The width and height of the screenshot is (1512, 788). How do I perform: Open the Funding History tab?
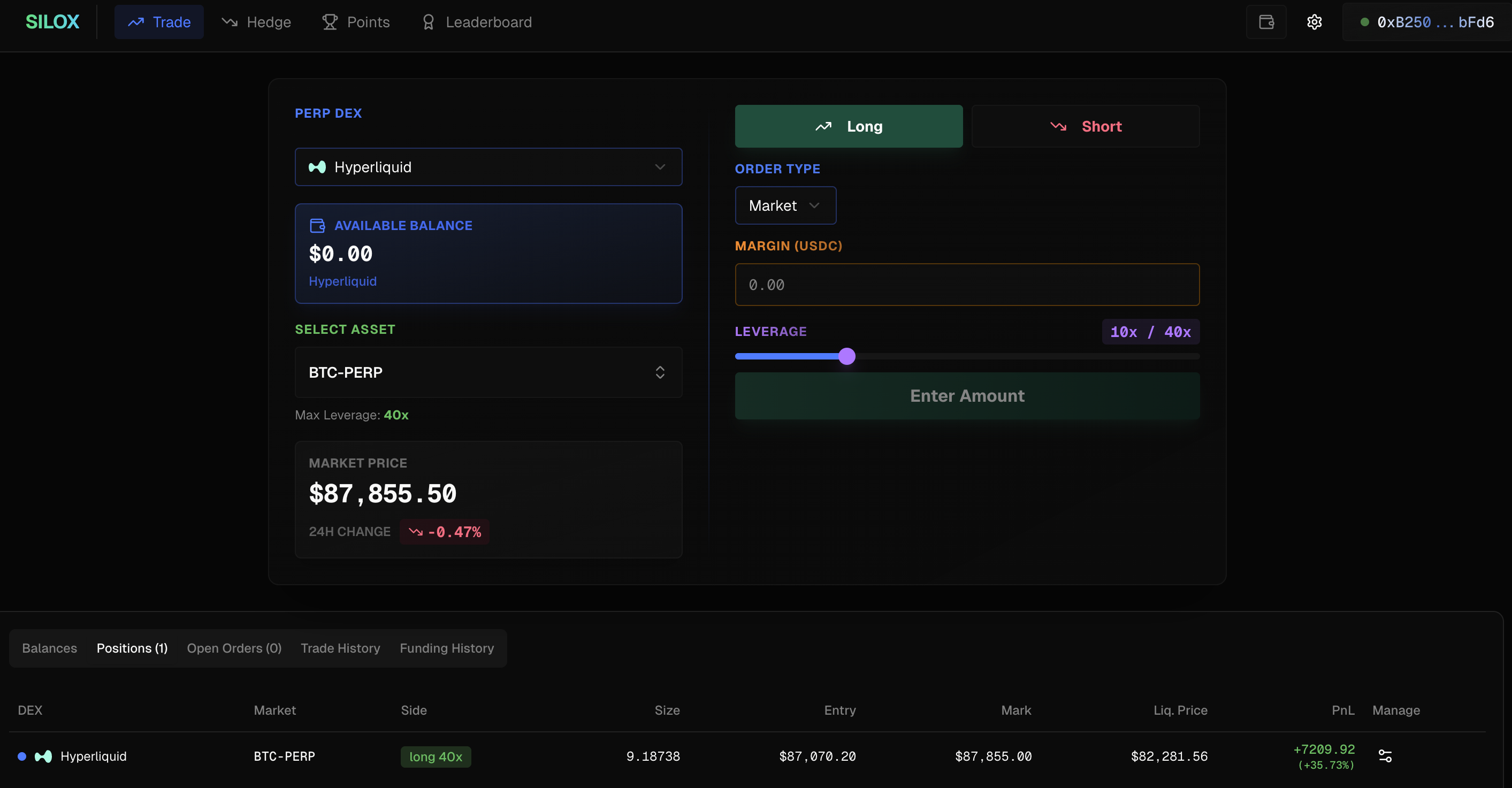(x=446, y=648)
